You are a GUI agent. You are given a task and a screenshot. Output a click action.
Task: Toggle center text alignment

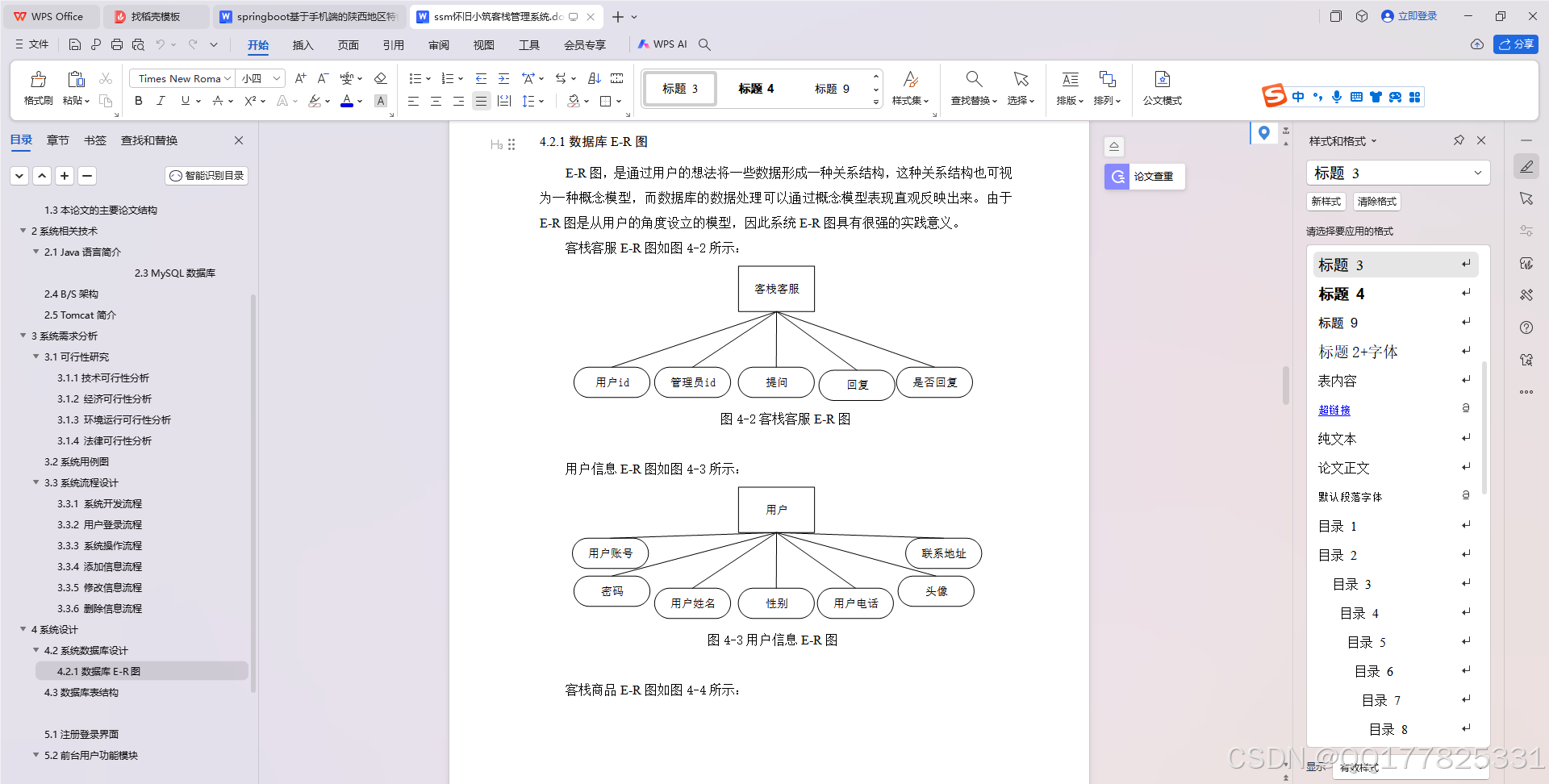436,100
